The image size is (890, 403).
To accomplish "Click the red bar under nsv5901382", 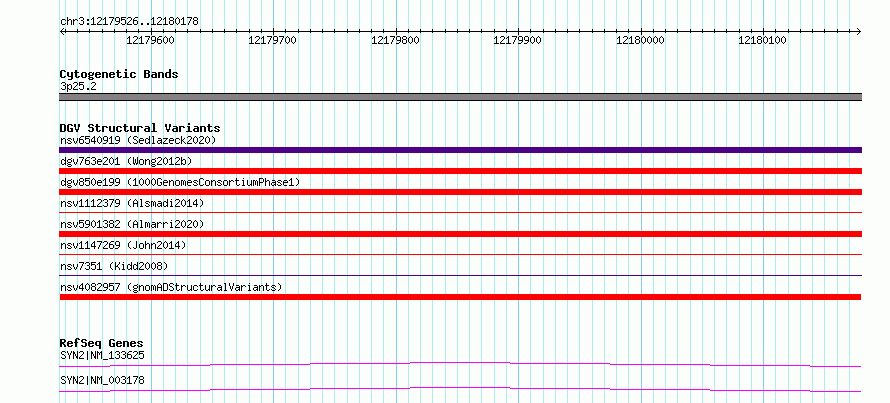I will [x=461, y=234].
